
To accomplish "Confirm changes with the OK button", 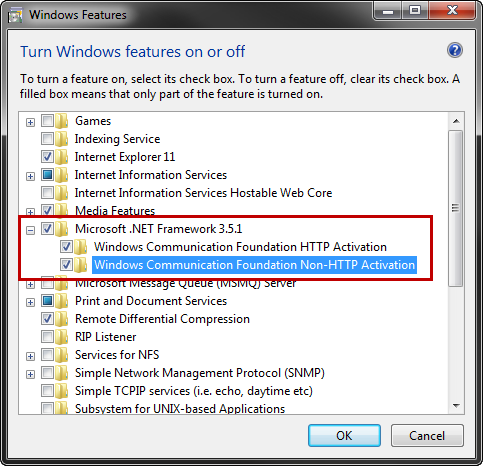I will click(x=344, y=435).
